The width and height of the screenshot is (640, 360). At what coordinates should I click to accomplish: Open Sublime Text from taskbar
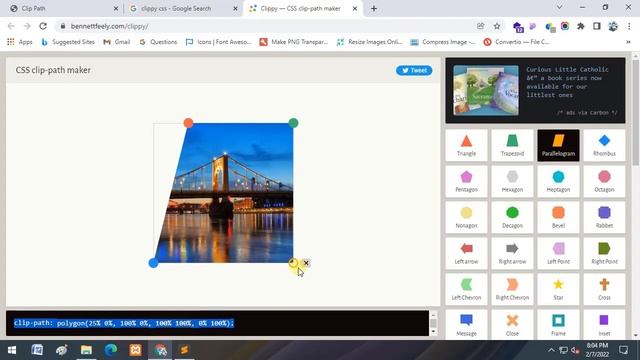tap(184, 350)
